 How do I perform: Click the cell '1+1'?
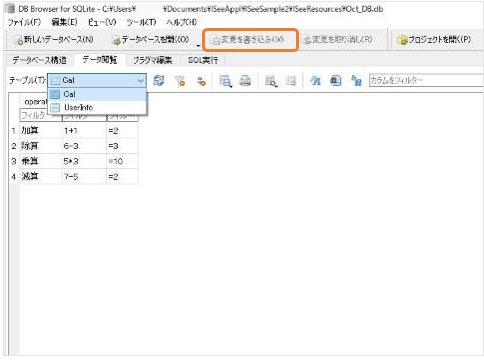click(x=84, y=131)
